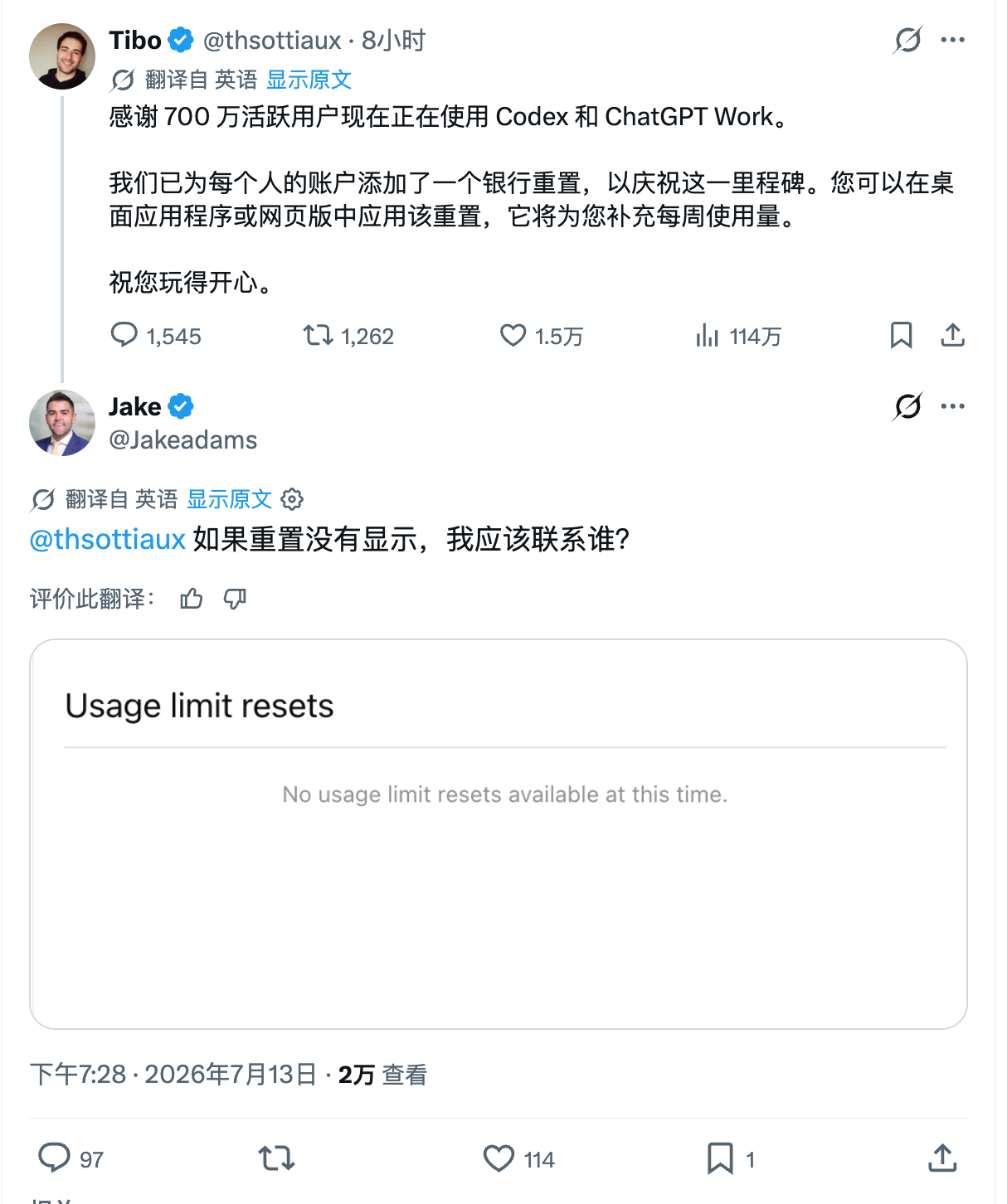The image size is (1007, 1204).
Task: Show original text of Tibo's post
Action: pyautogui.click(x=309, y=80)
